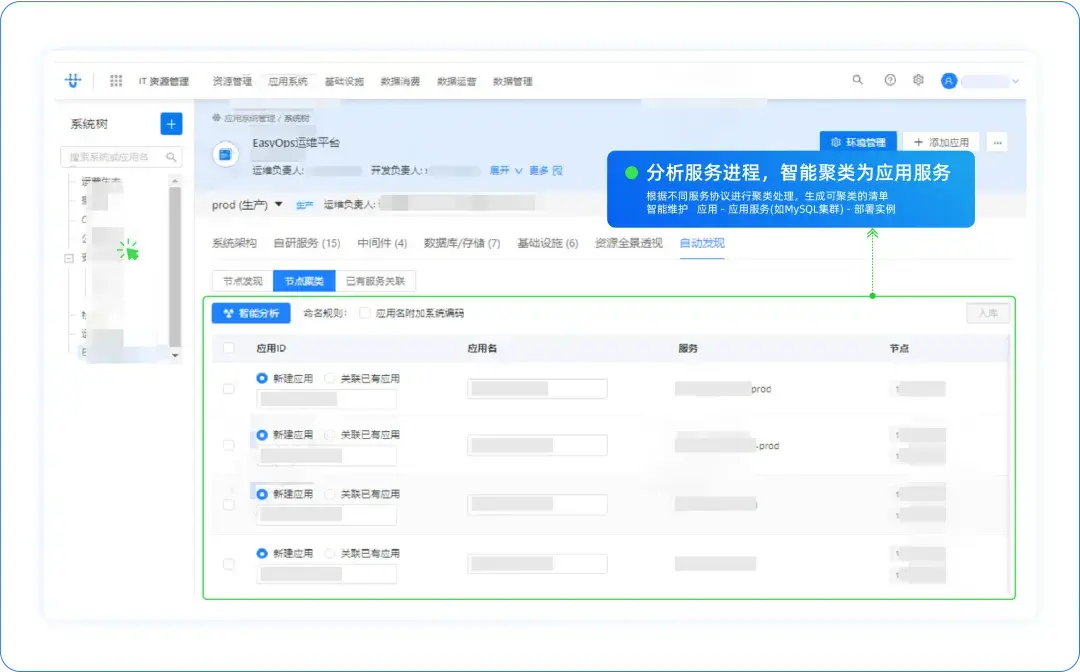Click the application name input in first row
Screen dimensions: 1080x672
pos(538,388)
